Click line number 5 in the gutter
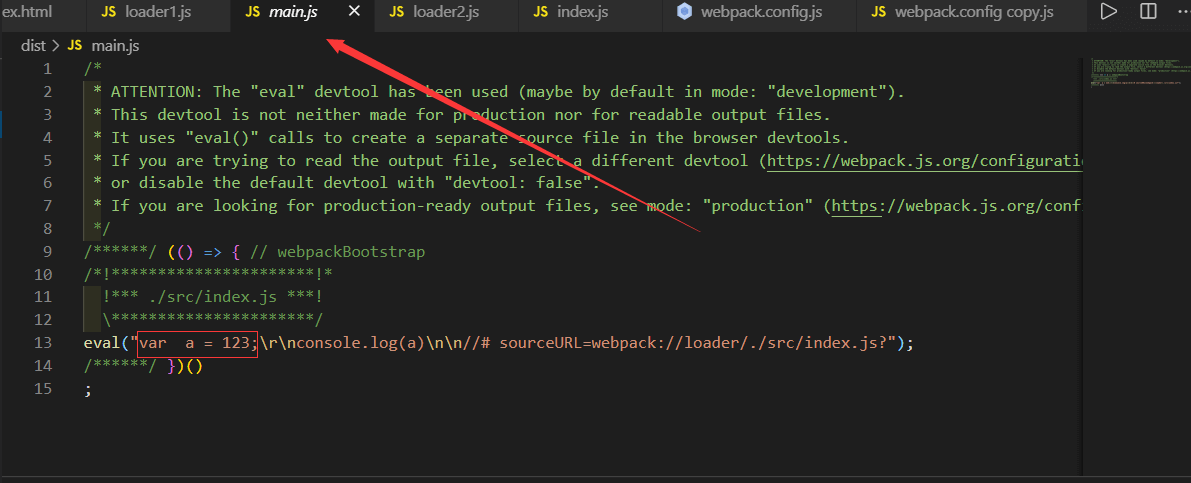The width and height of the screenshot is (1191, 483). pos(48,160)
